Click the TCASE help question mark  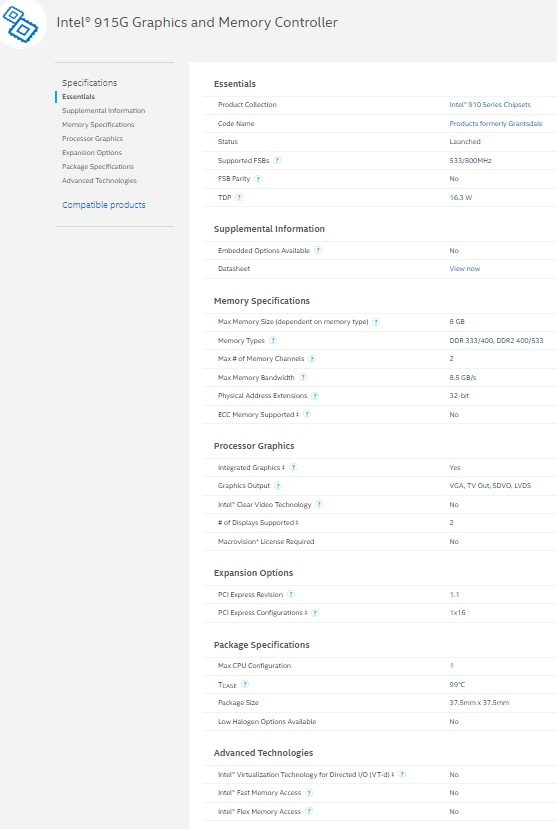[x=245, y=684]
